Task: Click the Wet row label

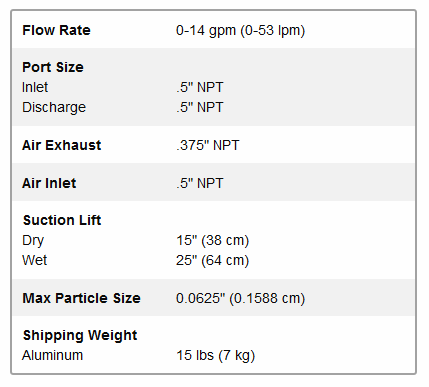Action: pos(35,260)
